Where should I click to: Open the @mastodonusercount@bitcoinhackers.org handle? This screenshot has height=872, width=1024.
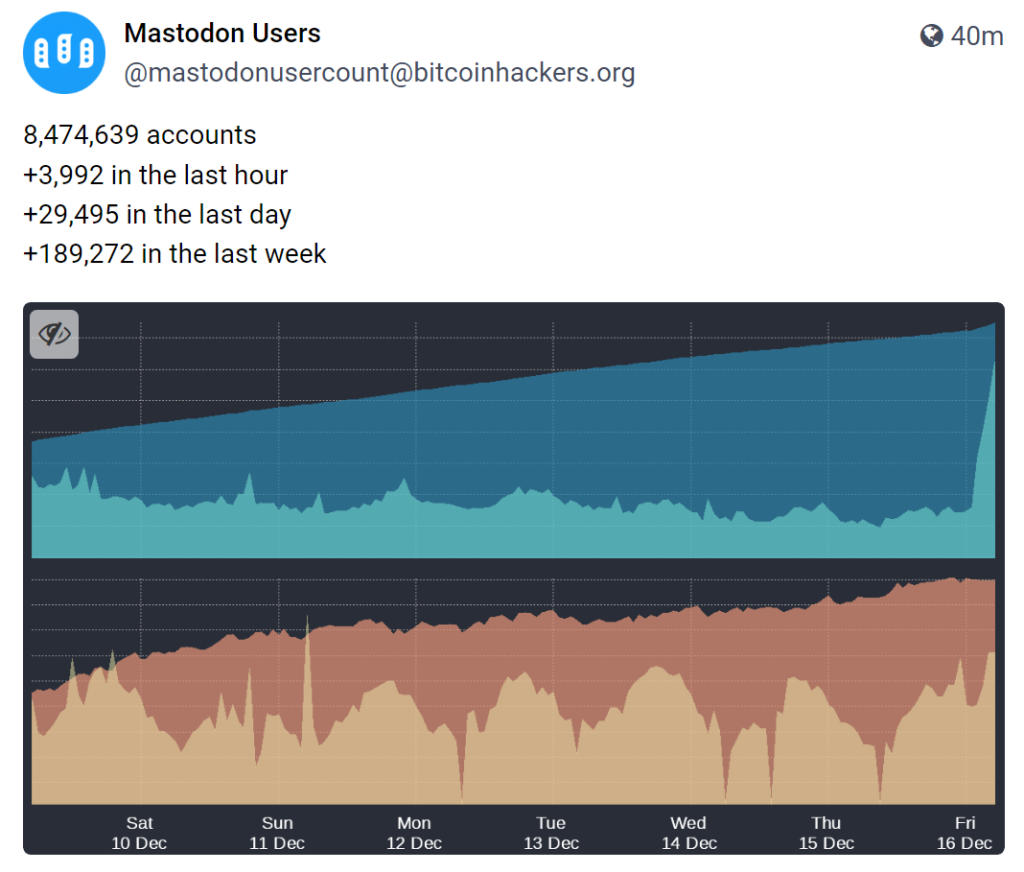pos(379,73)
